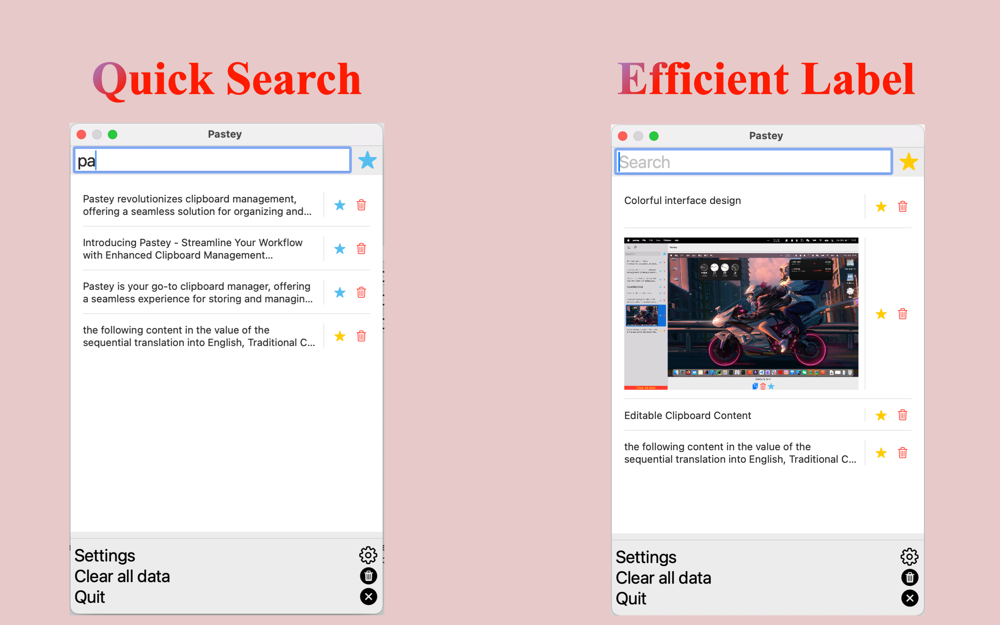This screenshot has height=625, width=1000.
Task: Toggle the blue favorites filter star beside the left search field
Action: [x=367, y=160]
